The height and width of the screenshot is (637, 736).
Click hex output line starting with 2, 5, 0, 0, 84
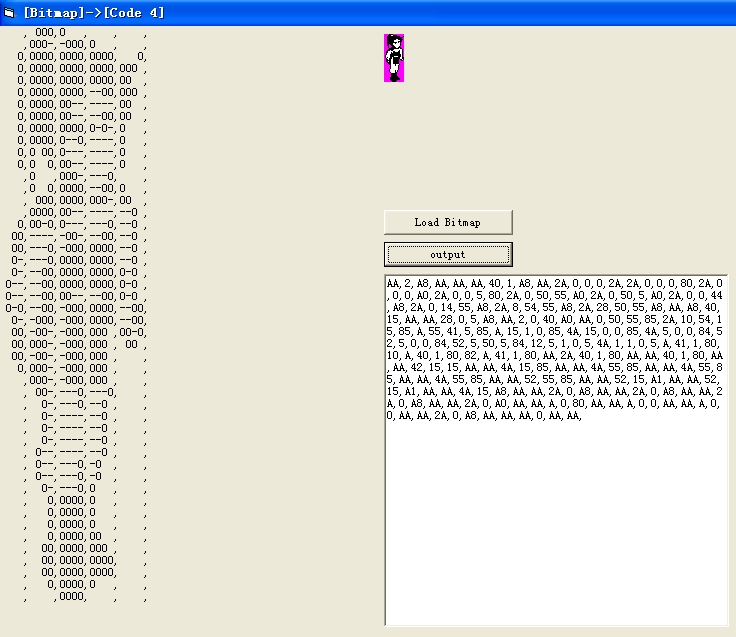tap(554, 343)
